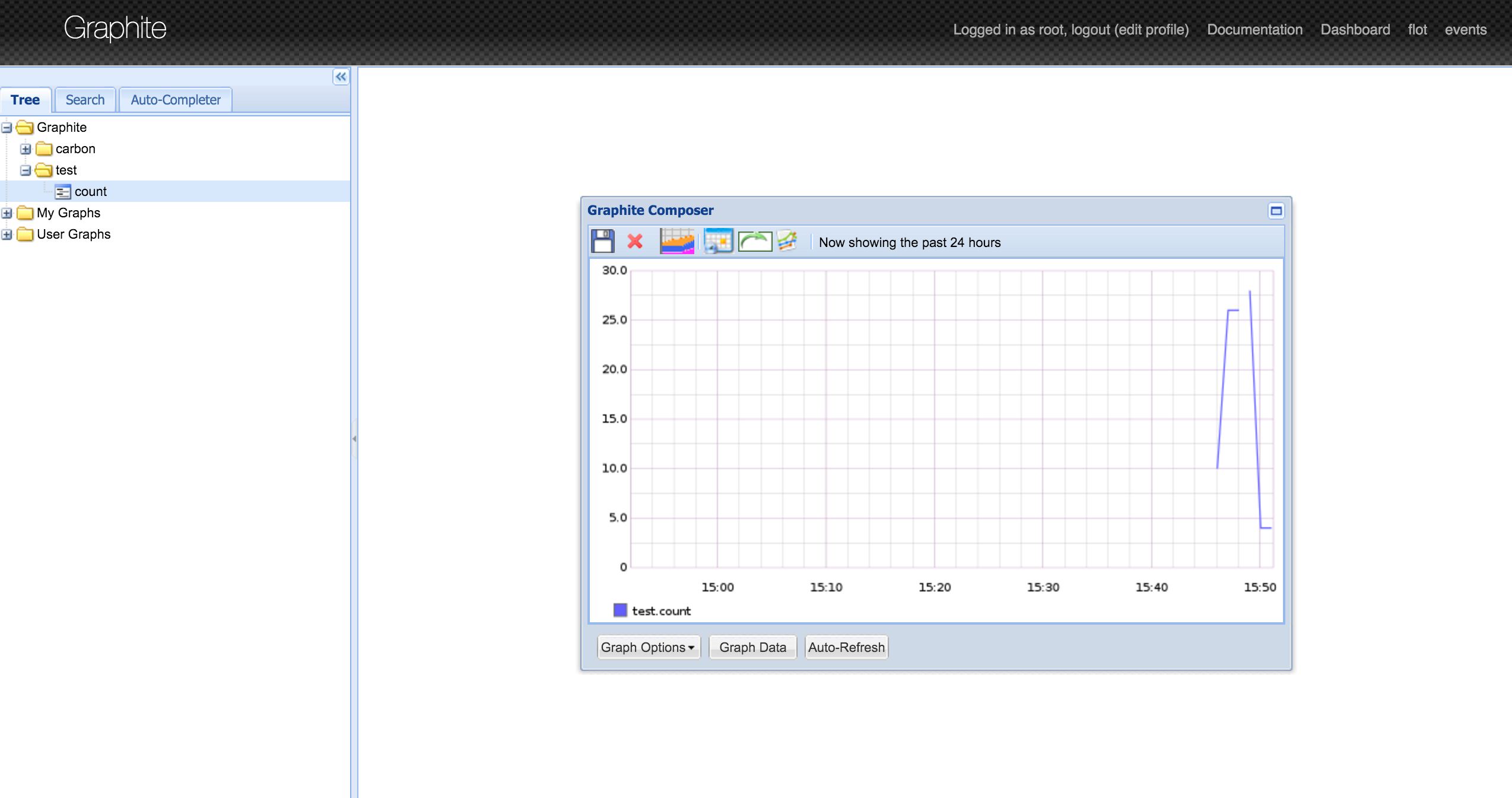Expand the User Graphs folder

[7, 235]
